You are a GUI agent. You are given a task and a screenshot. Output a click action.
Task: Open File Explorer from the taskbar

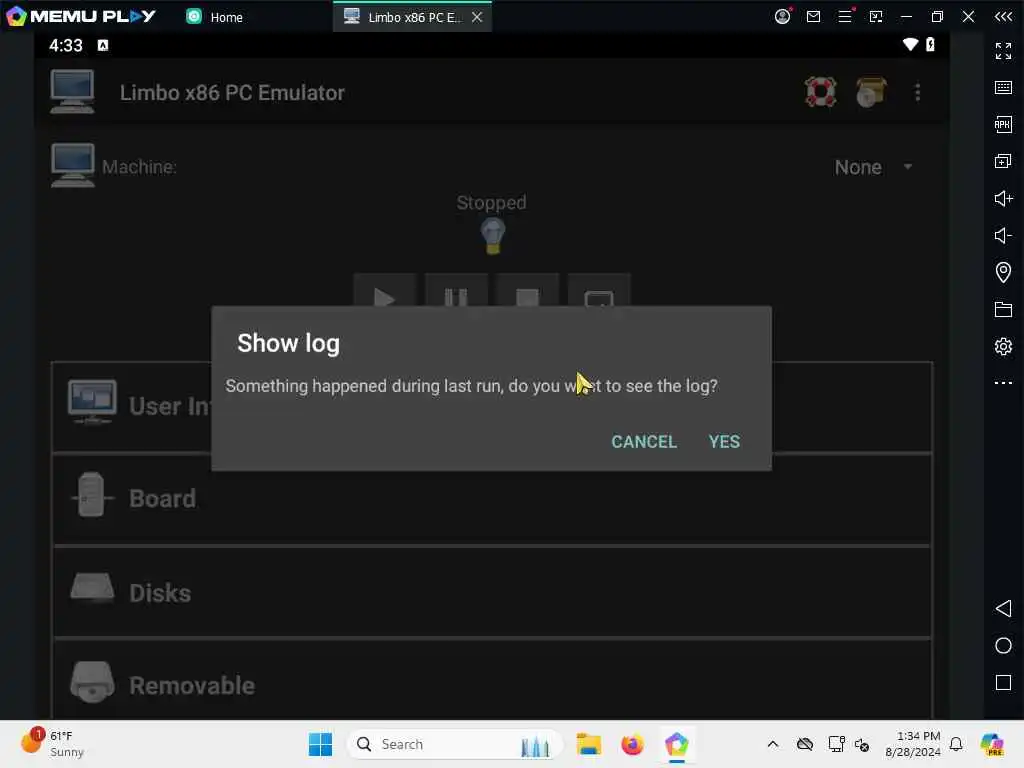pos(588,744)
